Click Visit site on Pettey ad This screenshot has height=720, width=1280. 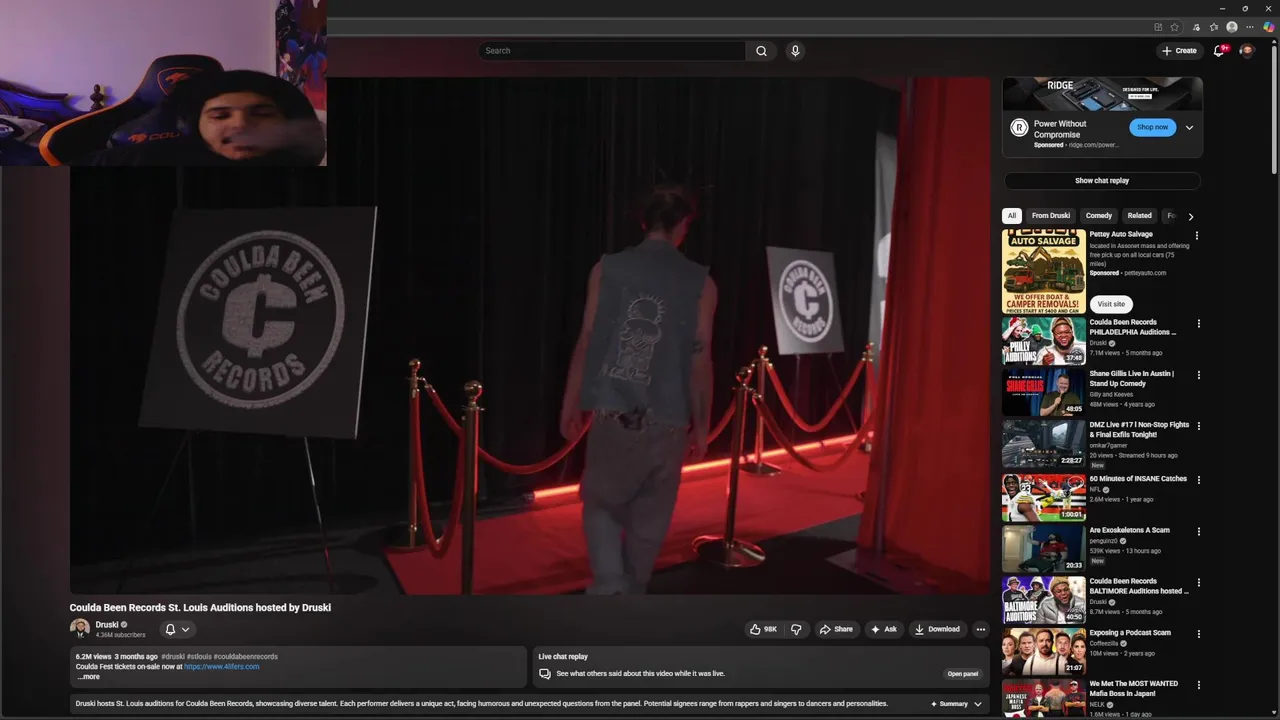tap(1111, 304)
